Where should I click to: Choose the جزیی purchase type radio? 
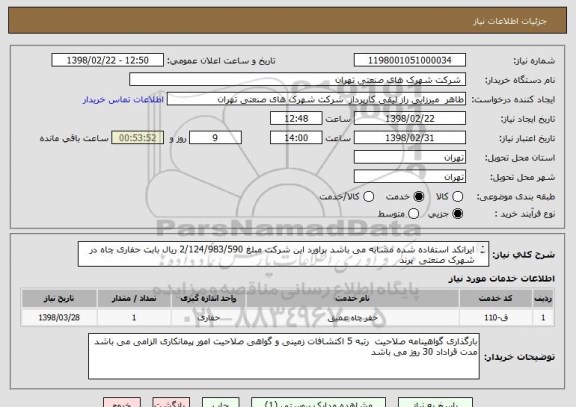tap(457, 213)
